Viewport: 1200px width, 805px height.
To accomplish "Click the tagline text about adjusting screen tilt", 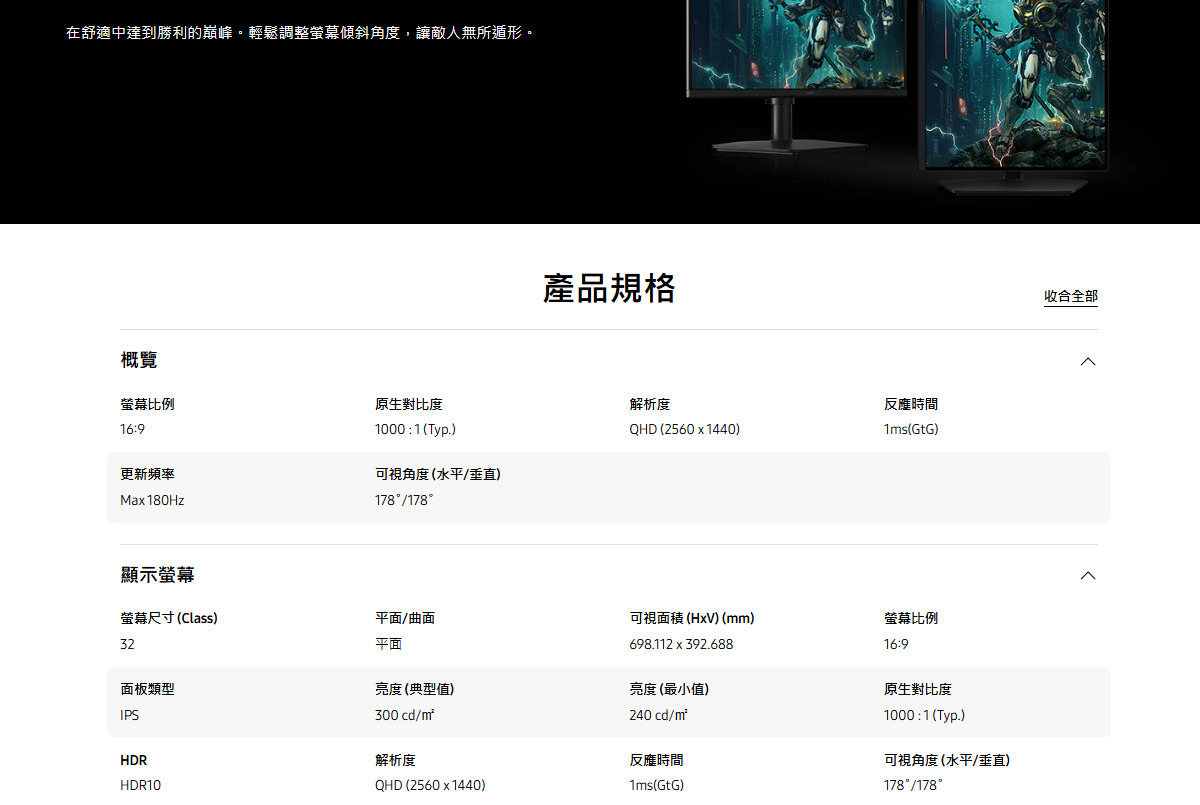I will 300,33.
